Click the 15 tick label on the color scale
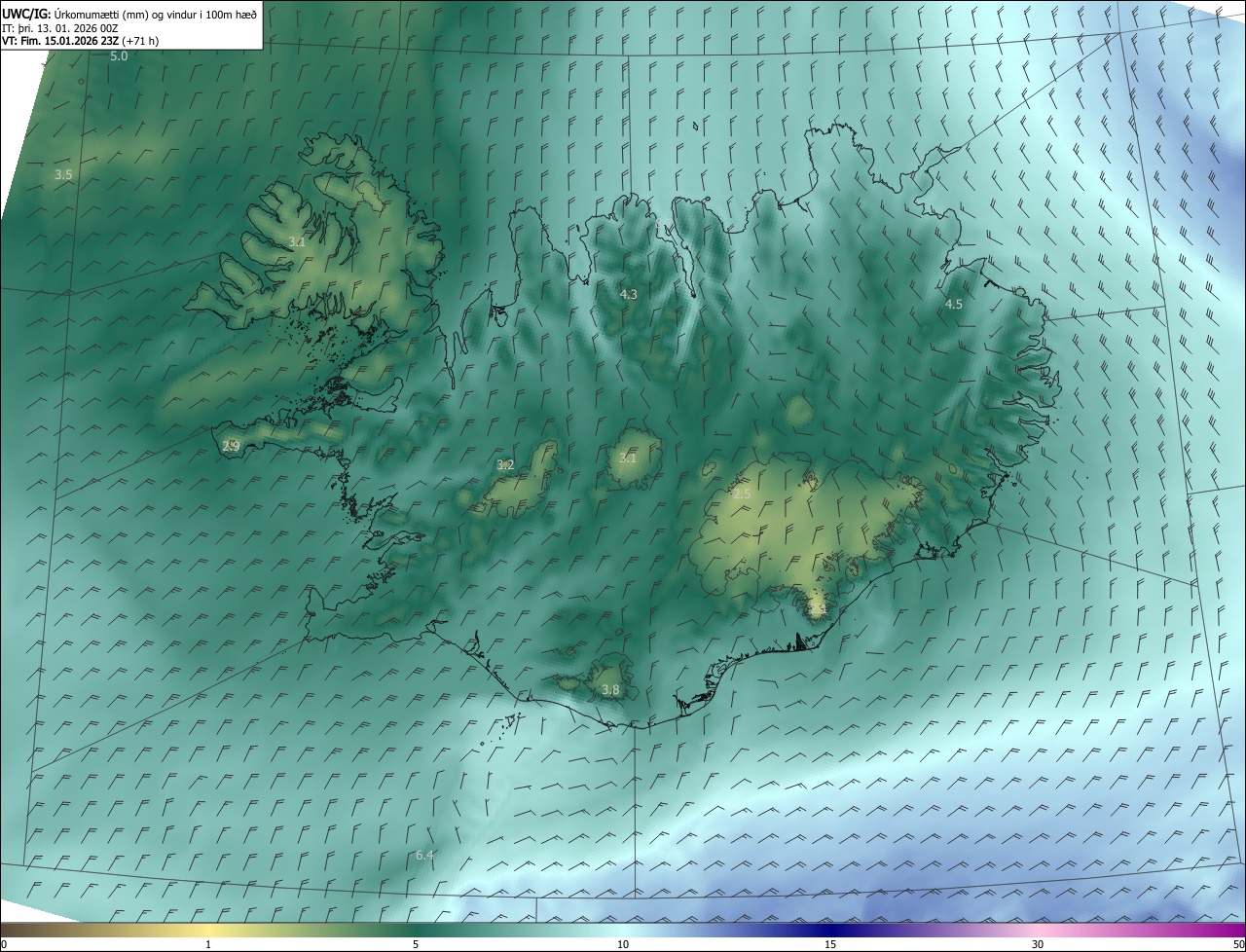 point(830,944)
